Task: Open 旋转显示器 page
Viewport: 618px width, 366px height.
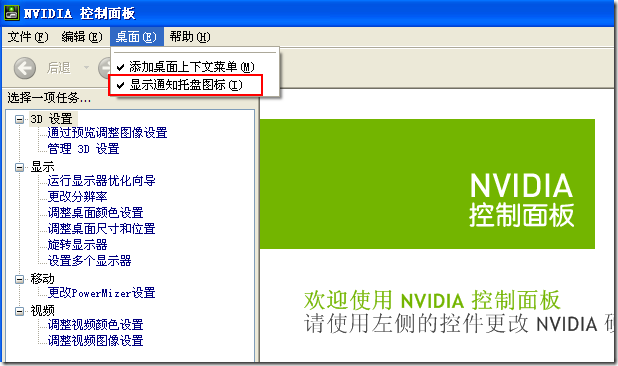Action: click(x=77, y=245)
